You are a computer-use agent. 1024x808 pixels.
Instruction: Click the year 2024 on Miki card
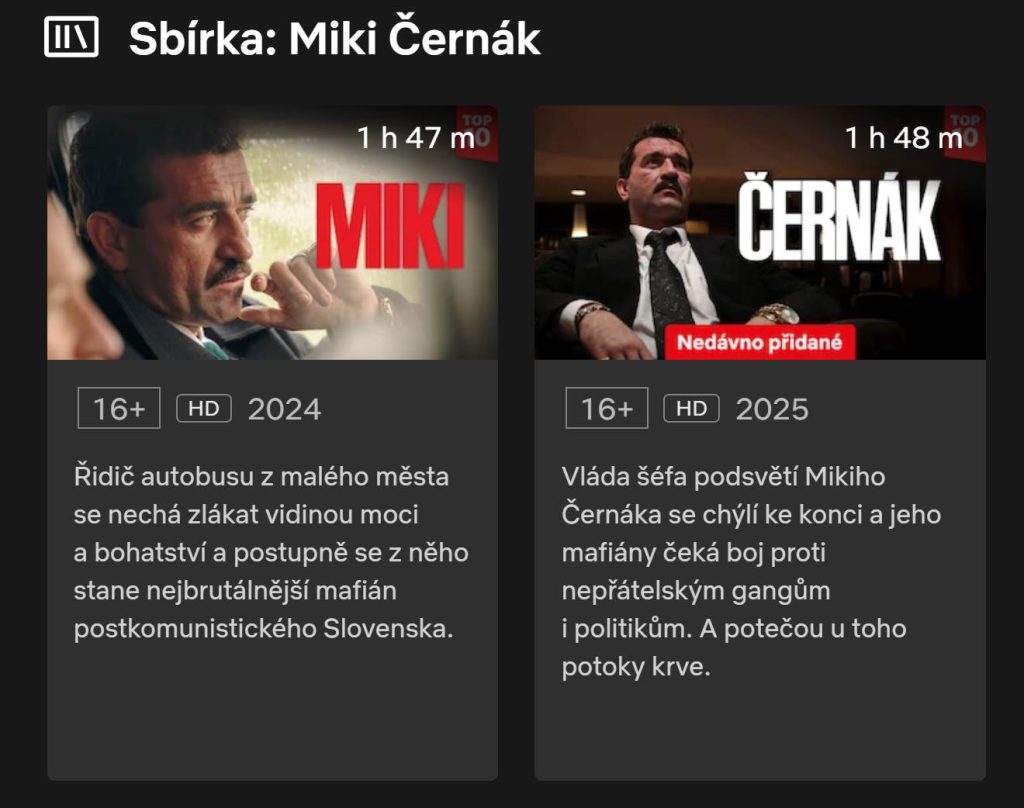click(x=284, y=410)
